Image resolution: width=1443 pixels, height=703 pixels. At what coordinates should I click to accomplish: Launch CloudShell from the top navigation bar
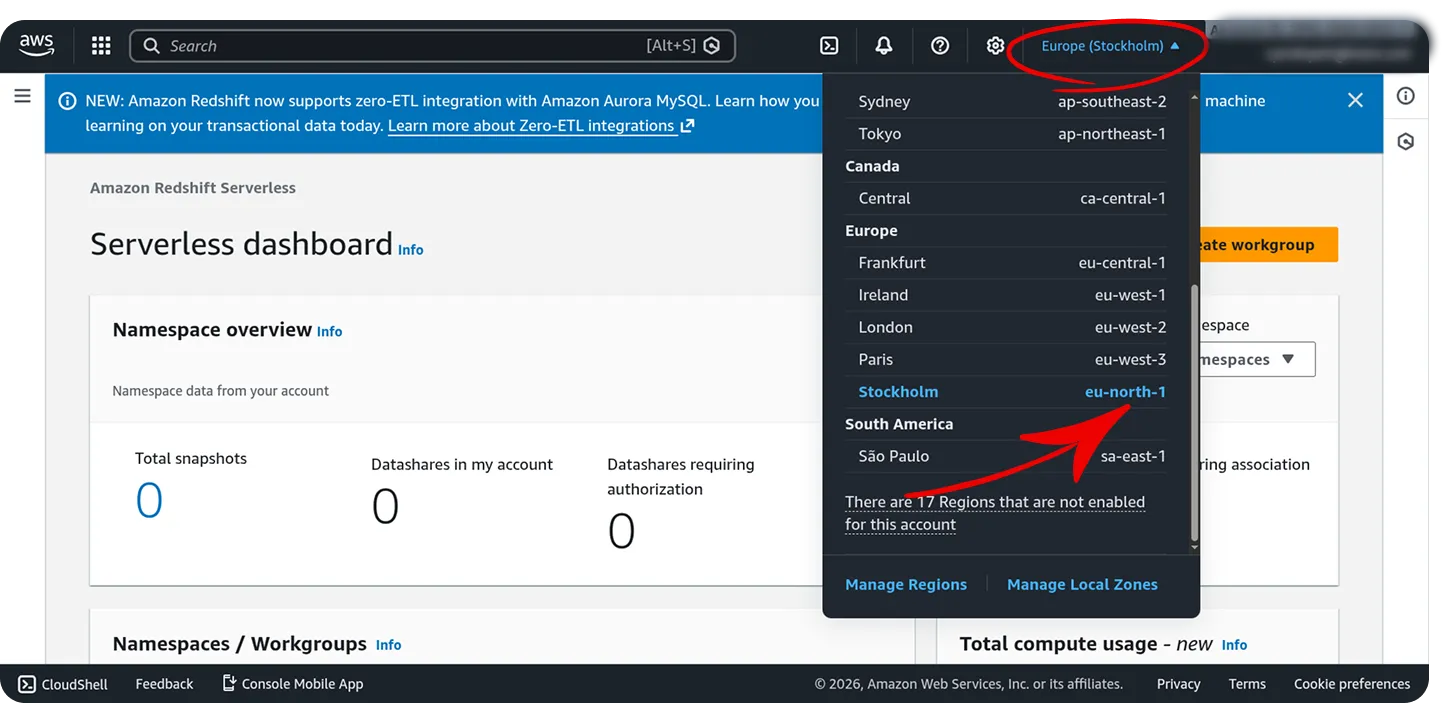(828, 44)
